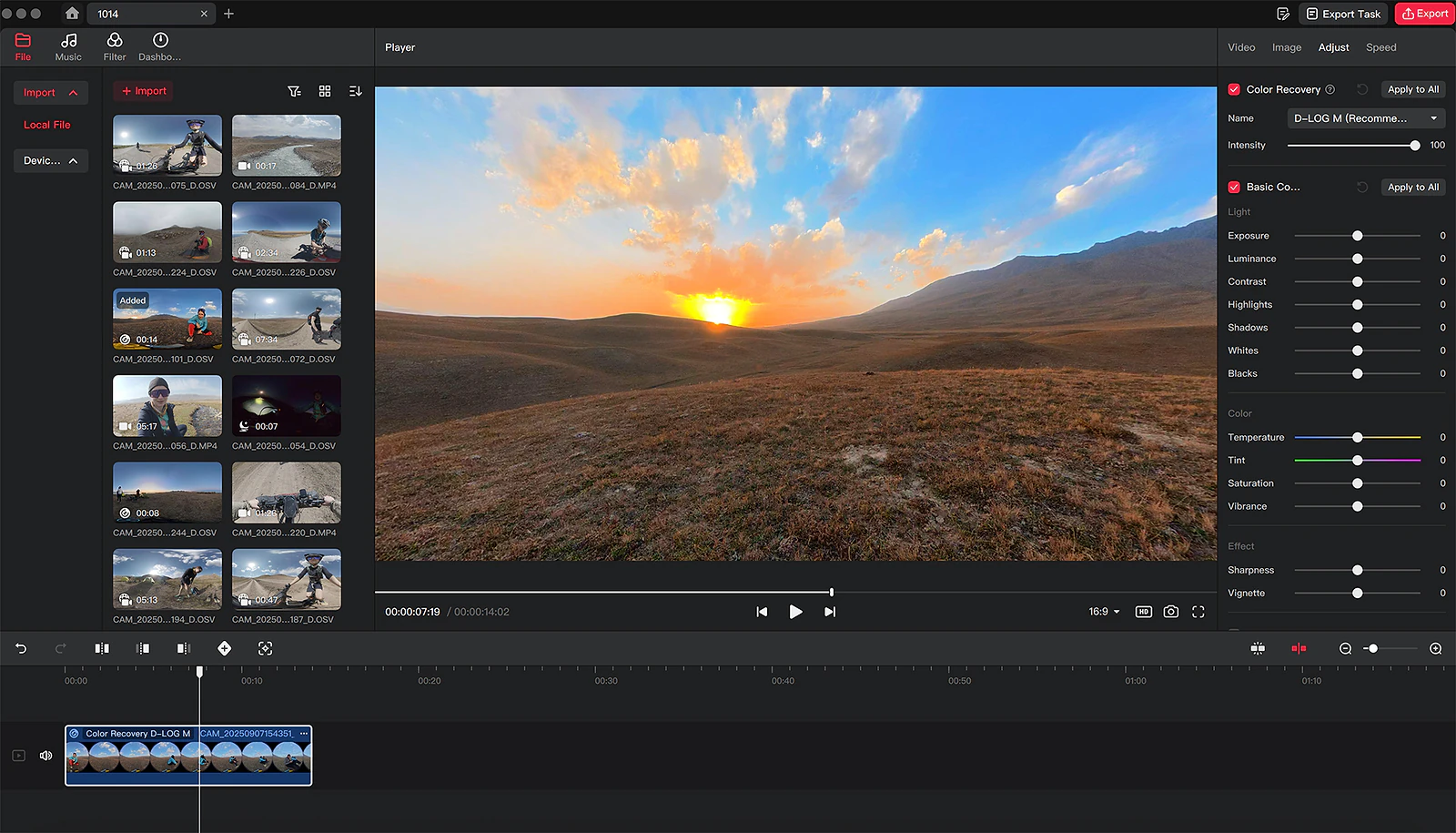1456x833 pixels.
Task: Select thumbnail CAM_20250...075_D.OSV
Action: (x=167, y=146)
